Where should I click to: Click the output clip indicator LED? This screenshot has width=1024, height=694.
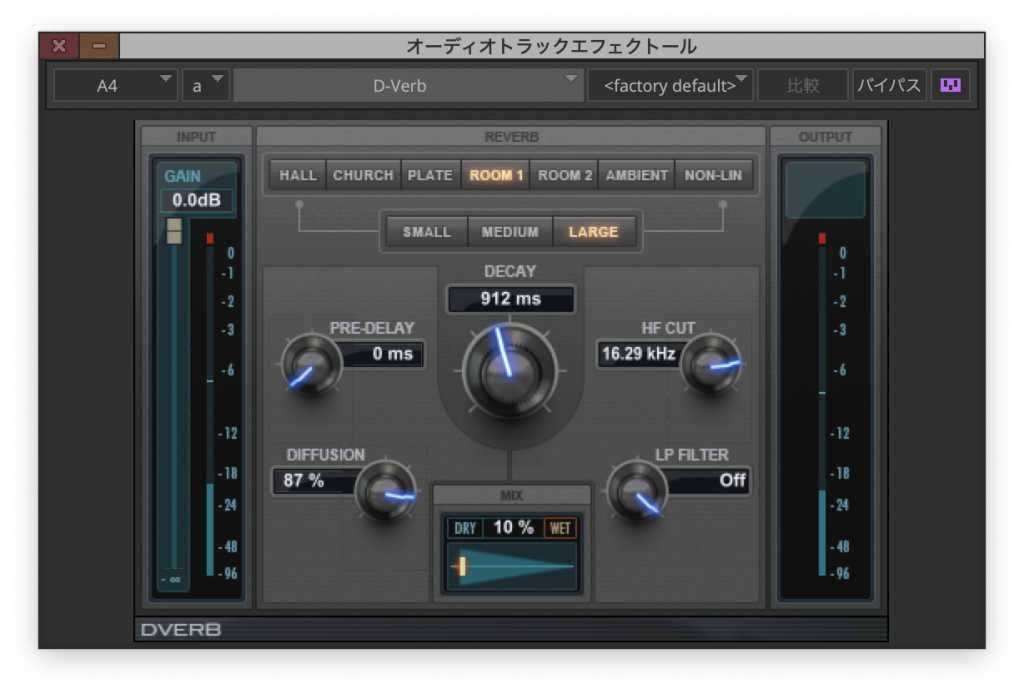[x=822, y=239]
